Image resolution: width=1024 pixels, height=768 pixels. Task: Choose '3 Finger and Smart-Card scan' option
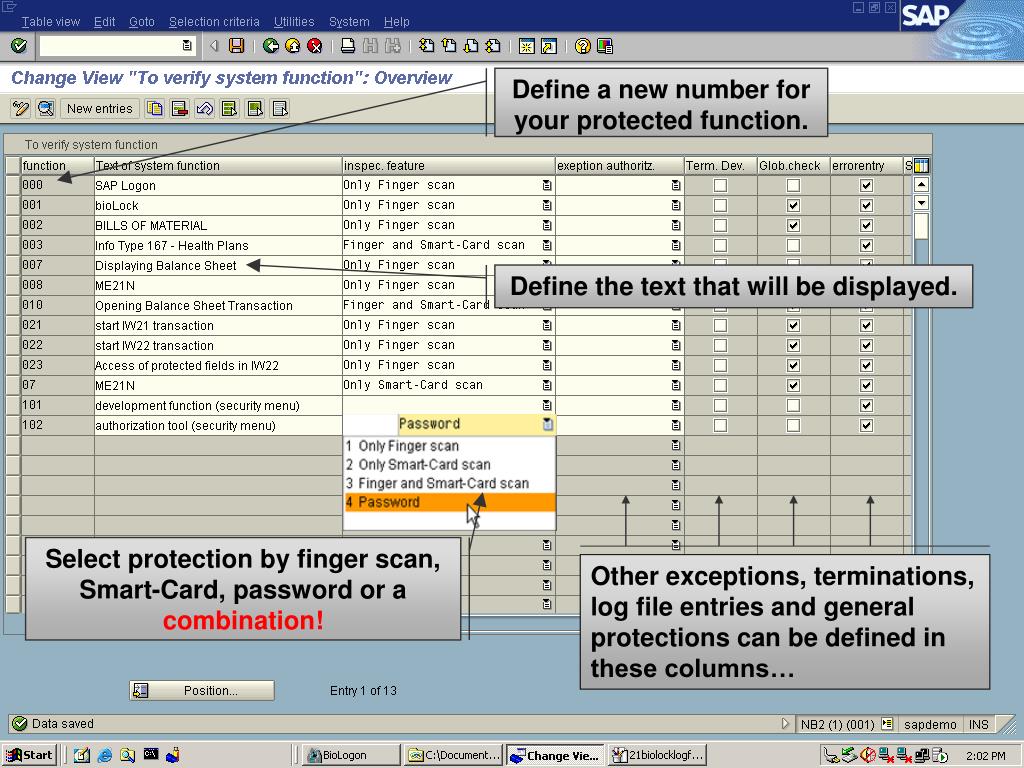click(449, 484)
